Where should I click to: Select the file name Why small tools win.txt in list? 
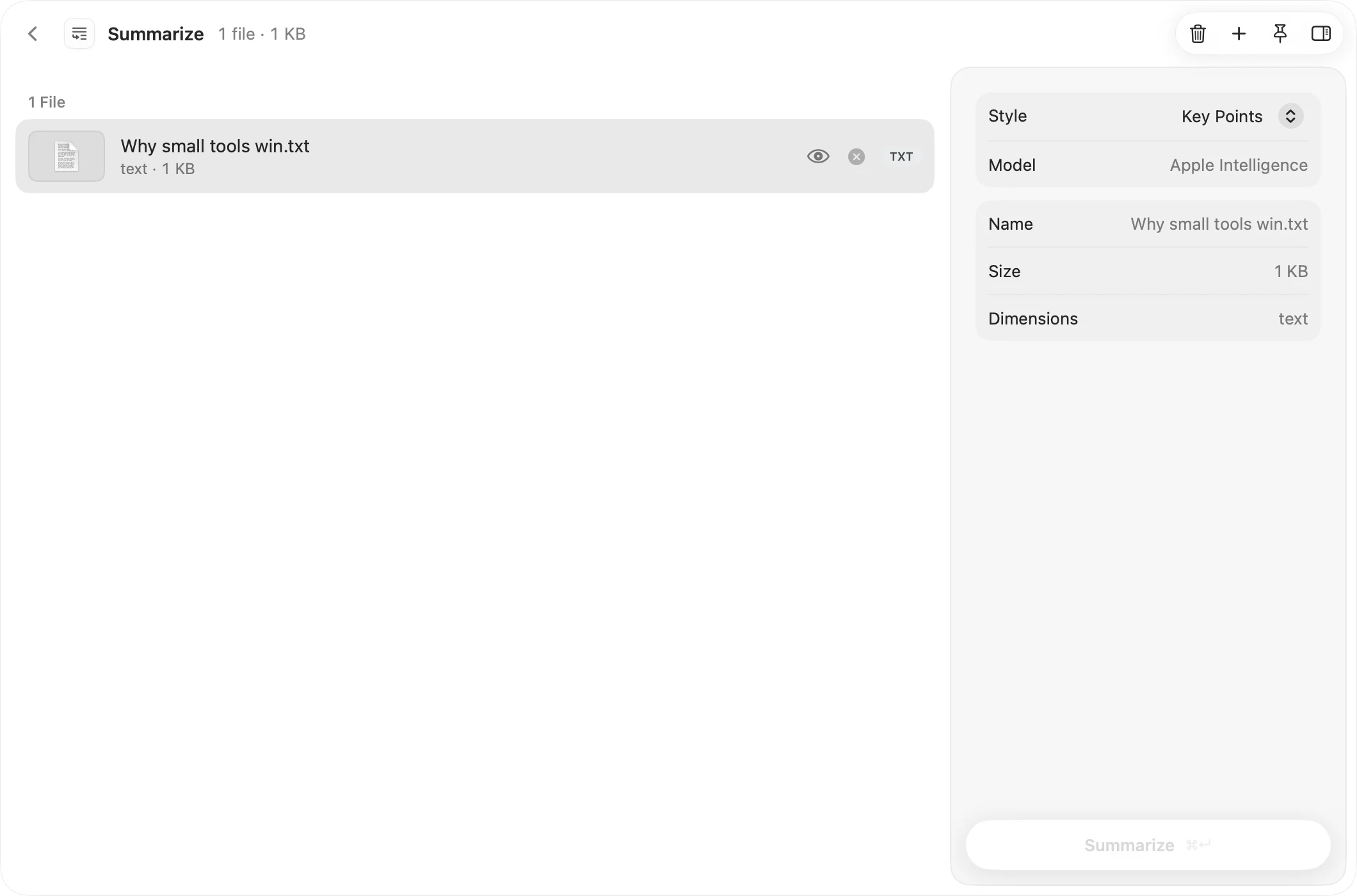215,146
